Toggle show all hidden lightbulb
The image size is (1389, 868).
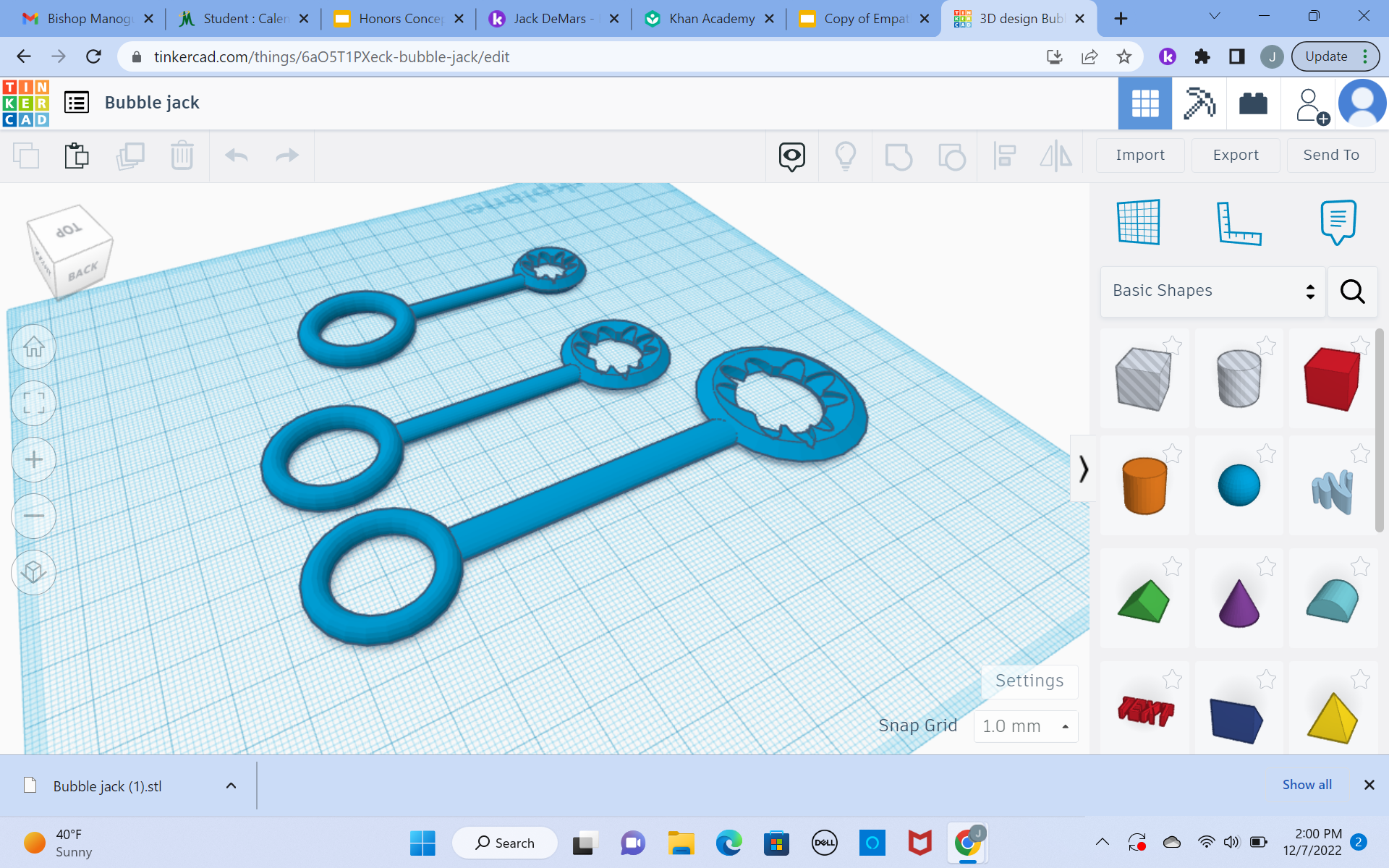[845, 156]
